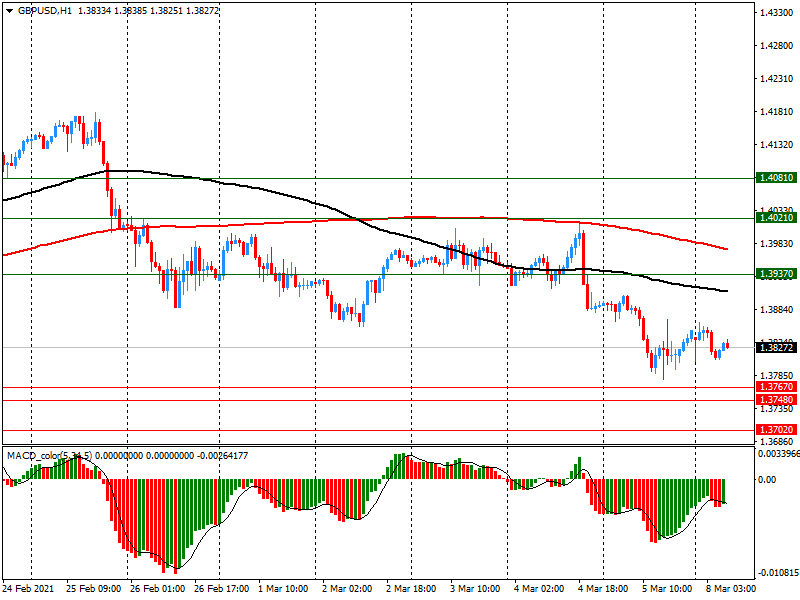Click the red 1.37020 price label

(x=776, y=430)
